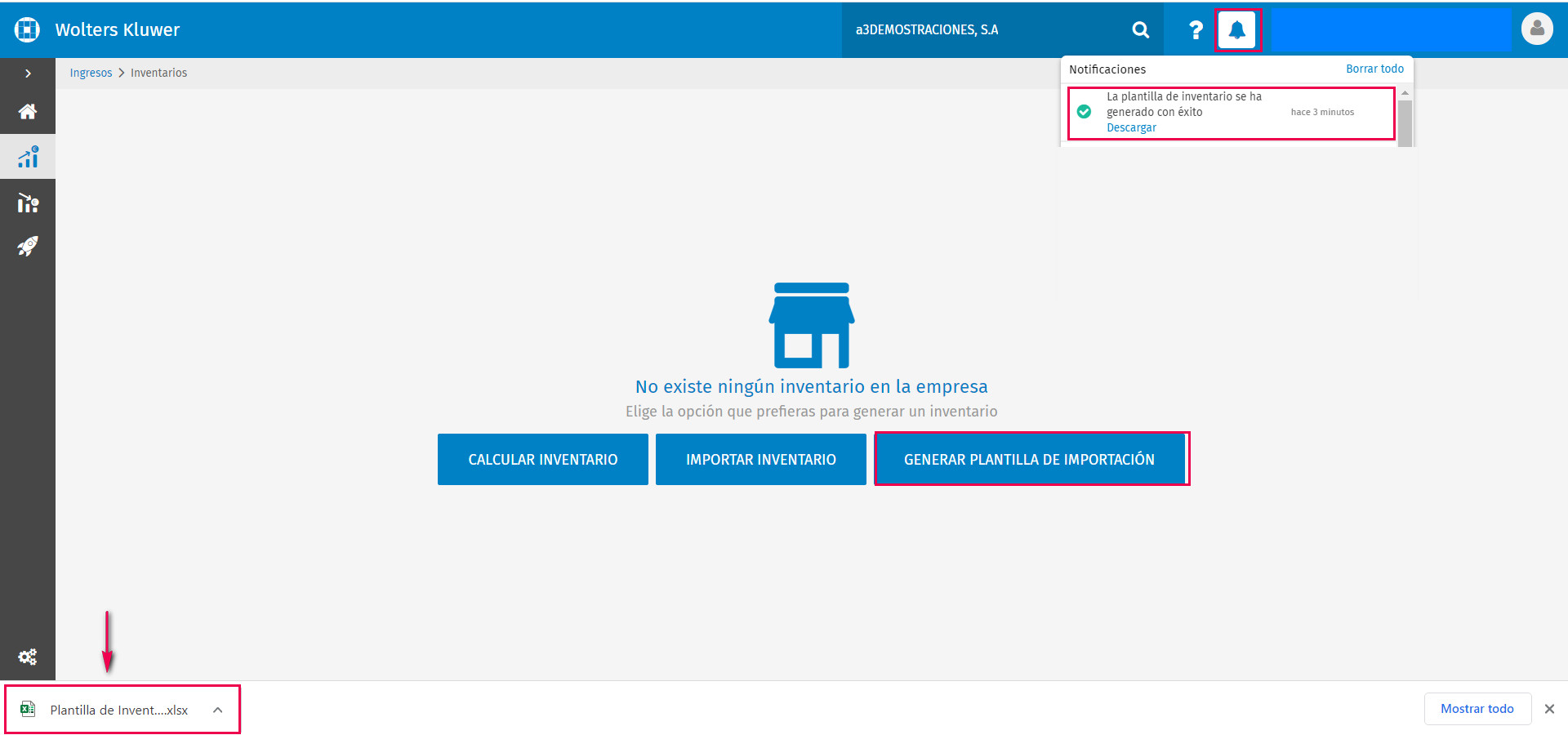Expand the download item options chevron

point(218,710)
